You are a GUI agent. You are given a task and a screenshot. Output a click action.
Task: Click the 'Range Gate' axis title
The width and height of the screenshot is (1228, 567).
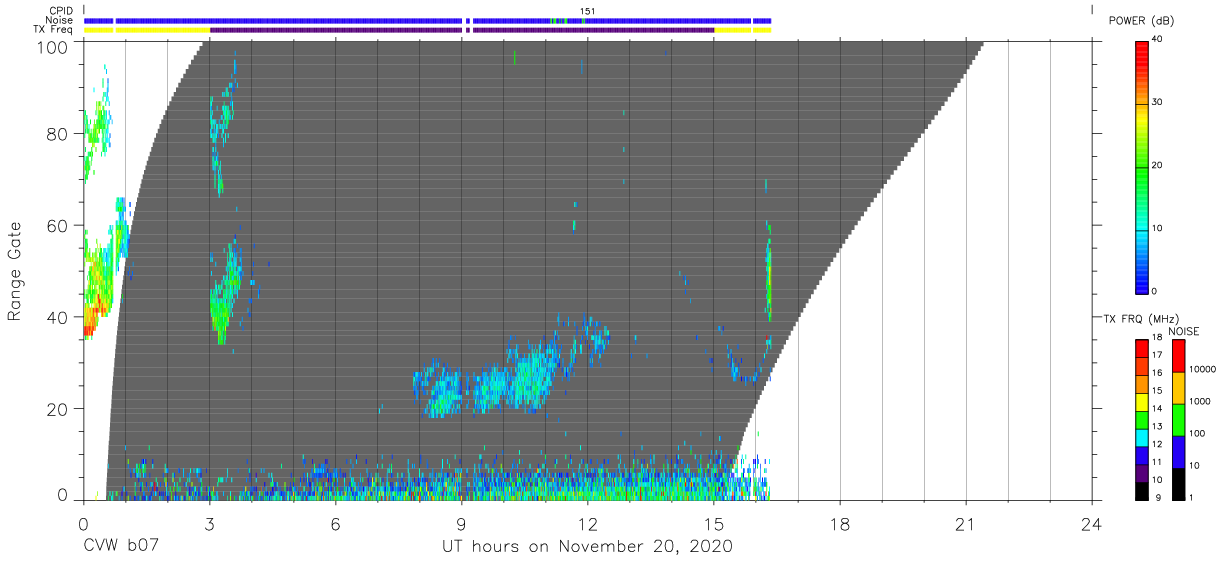click(x=16, y=270)
